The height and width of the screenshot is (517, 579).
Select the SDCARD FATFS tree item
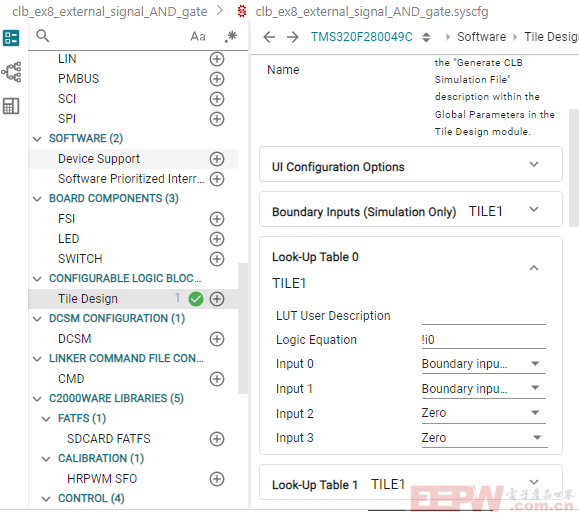pos(109,439)
